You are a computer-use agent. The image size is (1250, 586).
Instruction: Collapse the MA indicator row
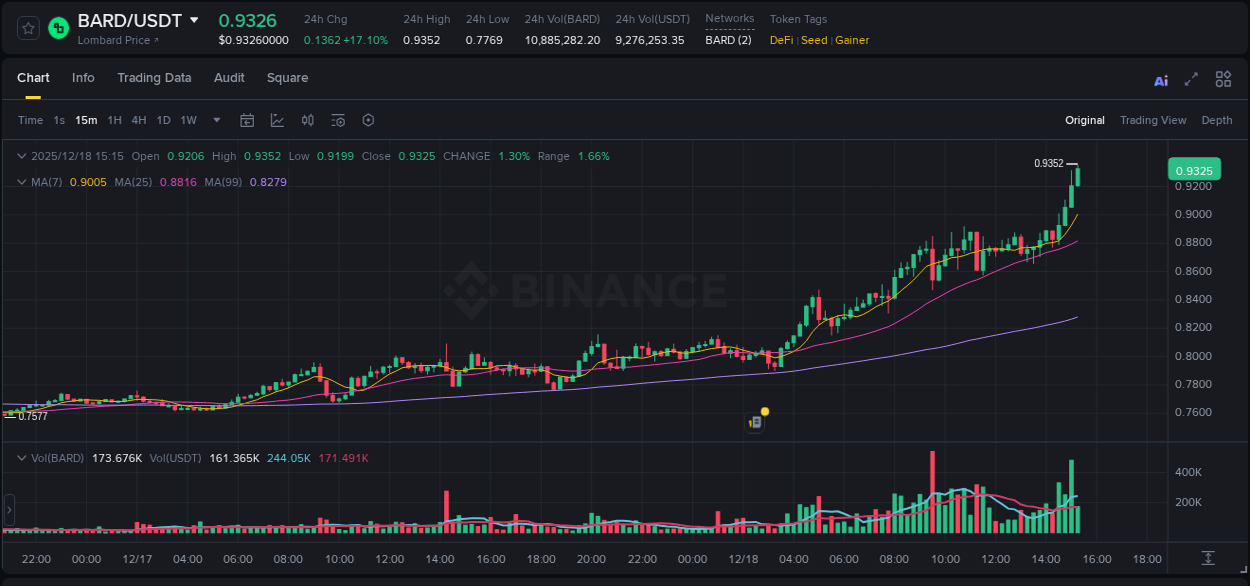pos(22,182)
